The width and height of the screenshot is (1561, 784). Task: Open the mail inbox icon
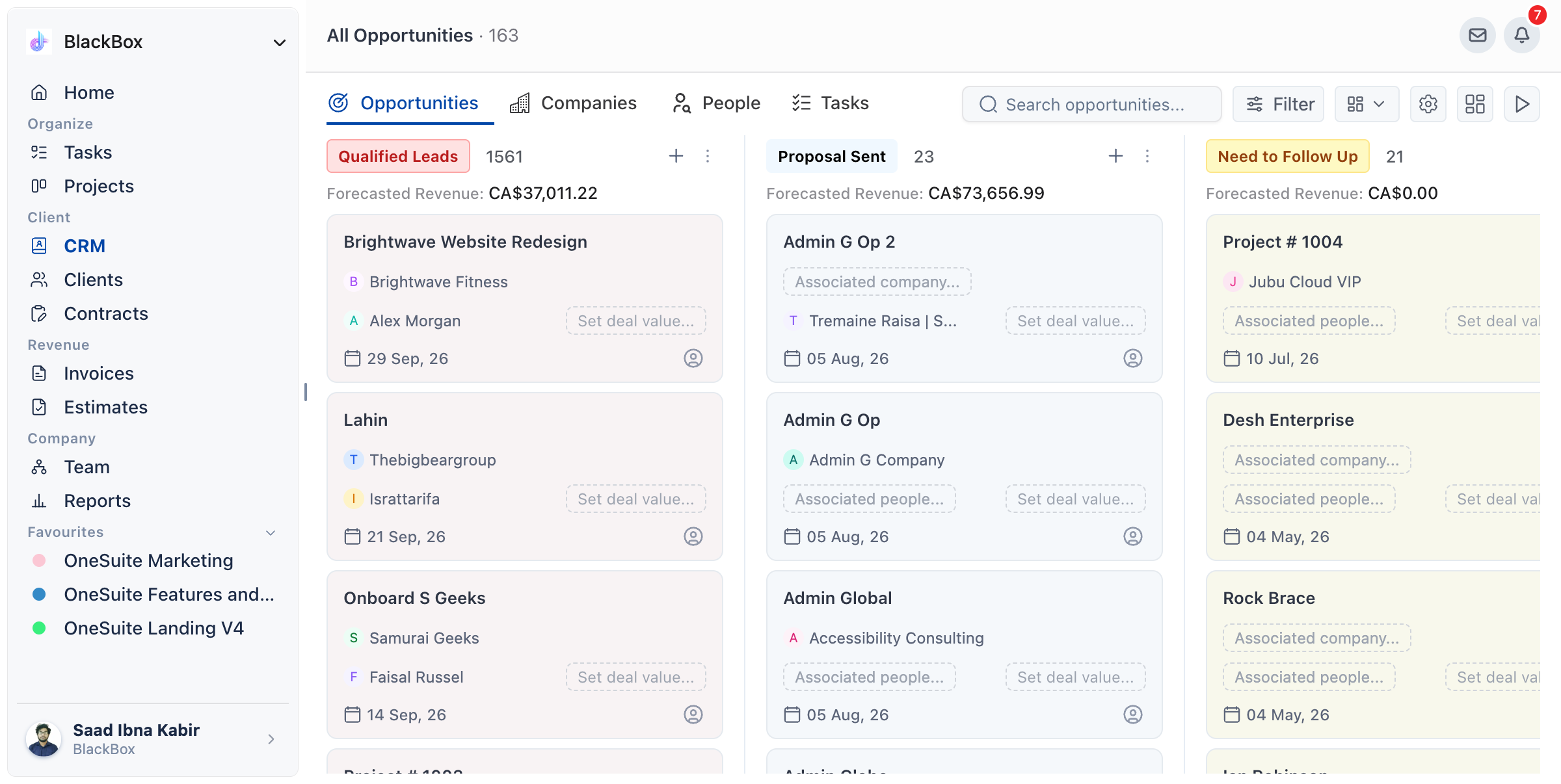(1477, 35)
